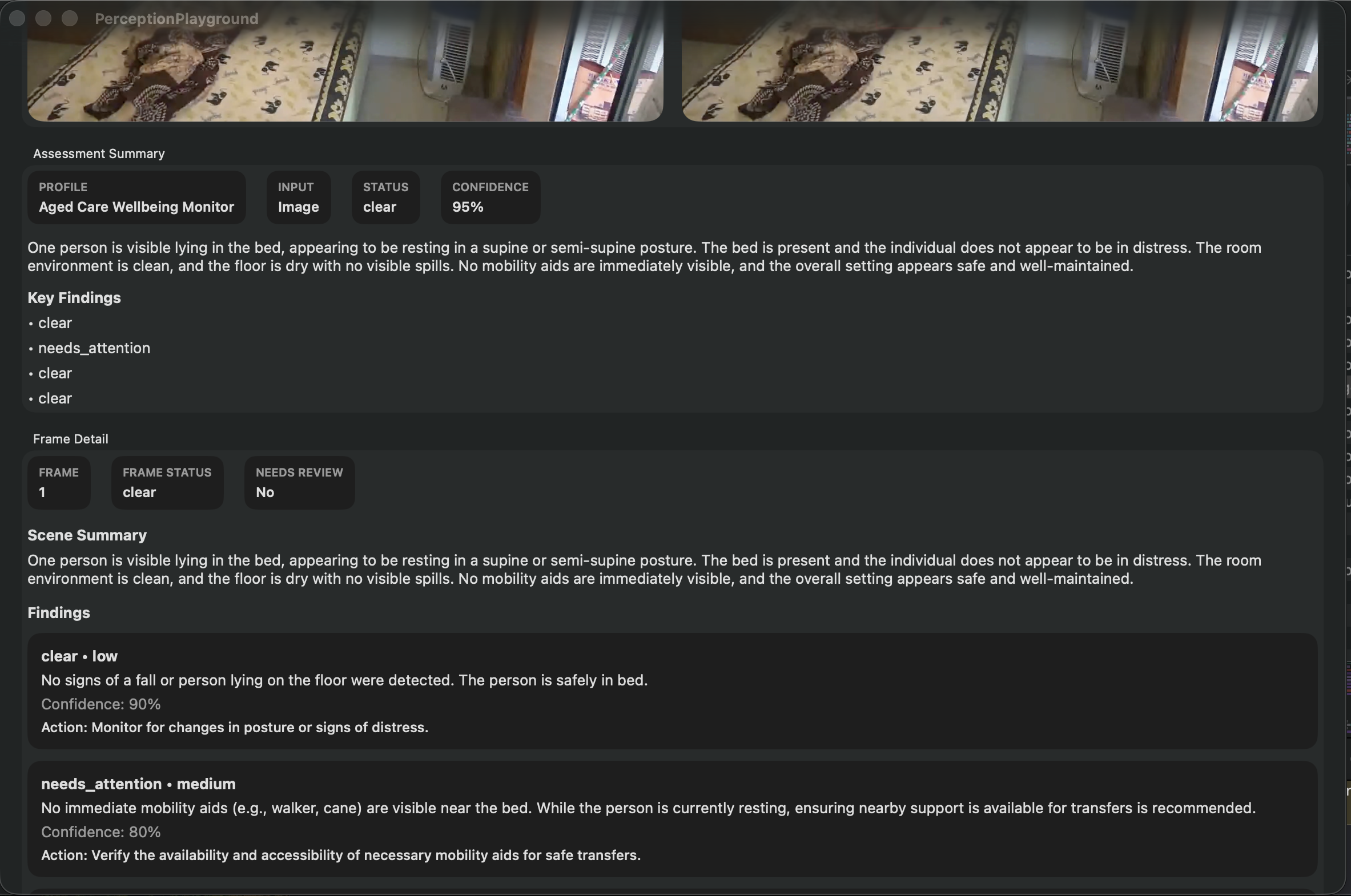Click the STATUS clear card

click(385, 197)
